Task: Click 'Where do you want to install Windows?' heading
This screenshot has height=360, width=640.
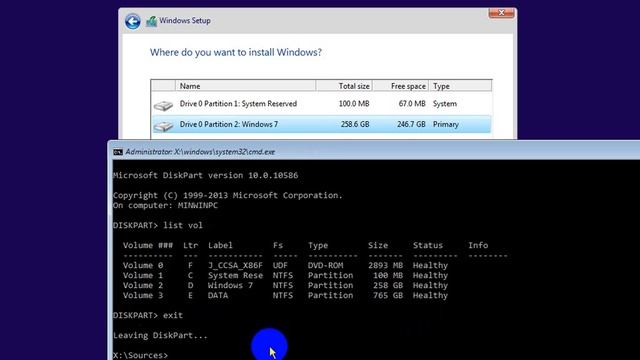Action: pyautogui.click(x=236, y=53)
